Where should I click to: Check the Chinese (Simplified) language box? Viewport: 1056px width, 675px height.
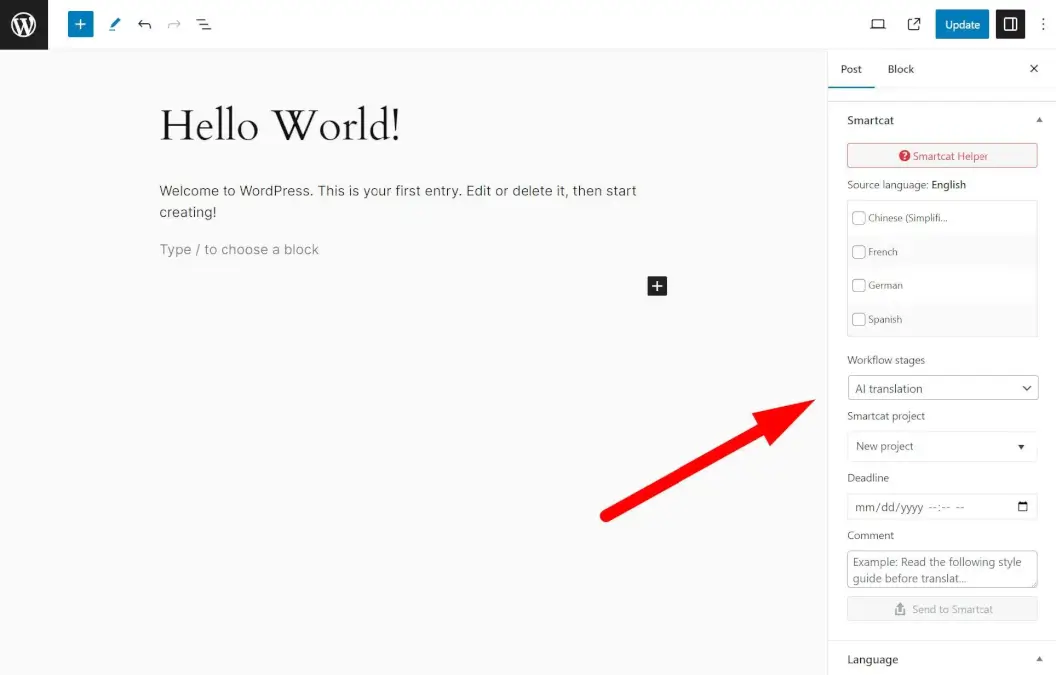click(859, 218)
